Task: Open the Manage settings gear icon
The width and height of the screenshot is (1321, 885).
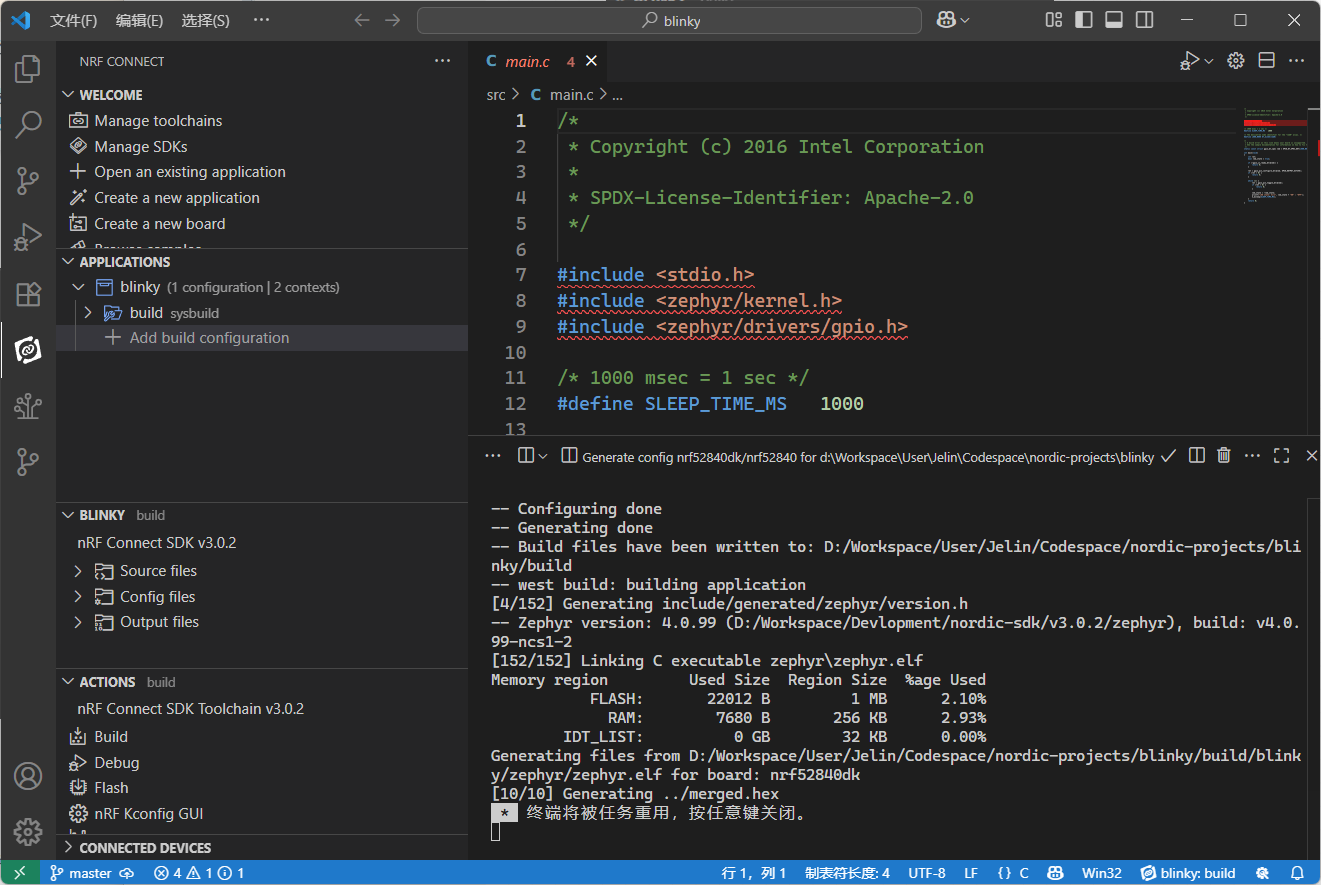Action: [x=28, y=831]
